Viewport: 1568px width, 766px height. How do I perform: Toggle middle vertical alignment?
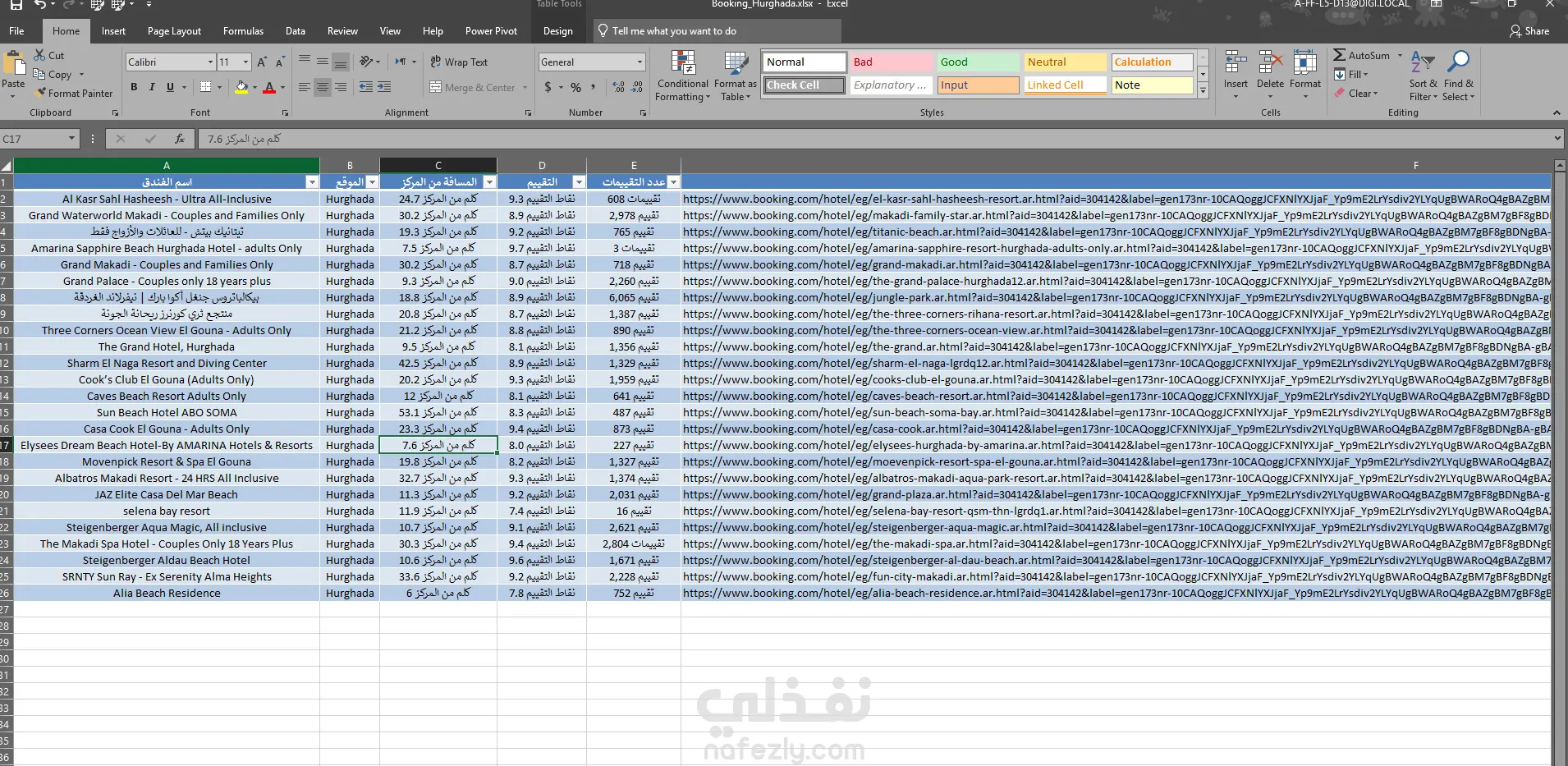(x=323, y=62)
